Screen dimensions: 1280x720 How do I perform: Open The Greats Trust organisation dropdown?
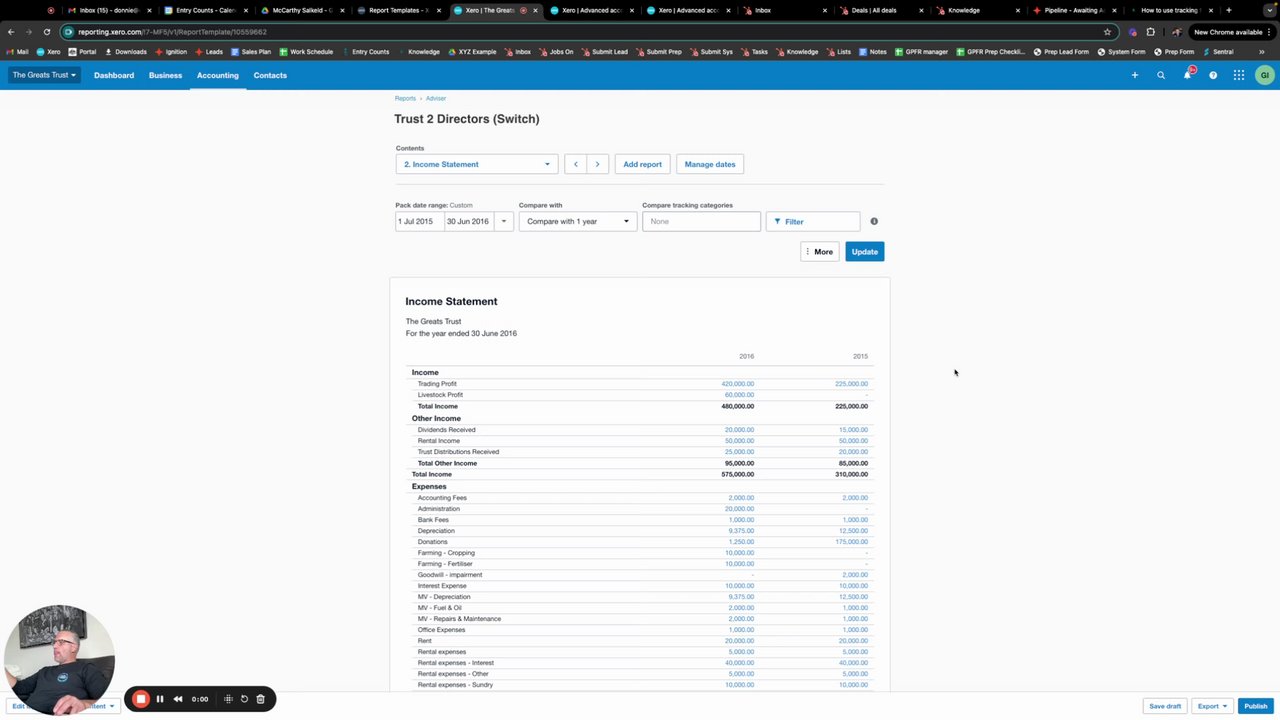coord(44,75)
